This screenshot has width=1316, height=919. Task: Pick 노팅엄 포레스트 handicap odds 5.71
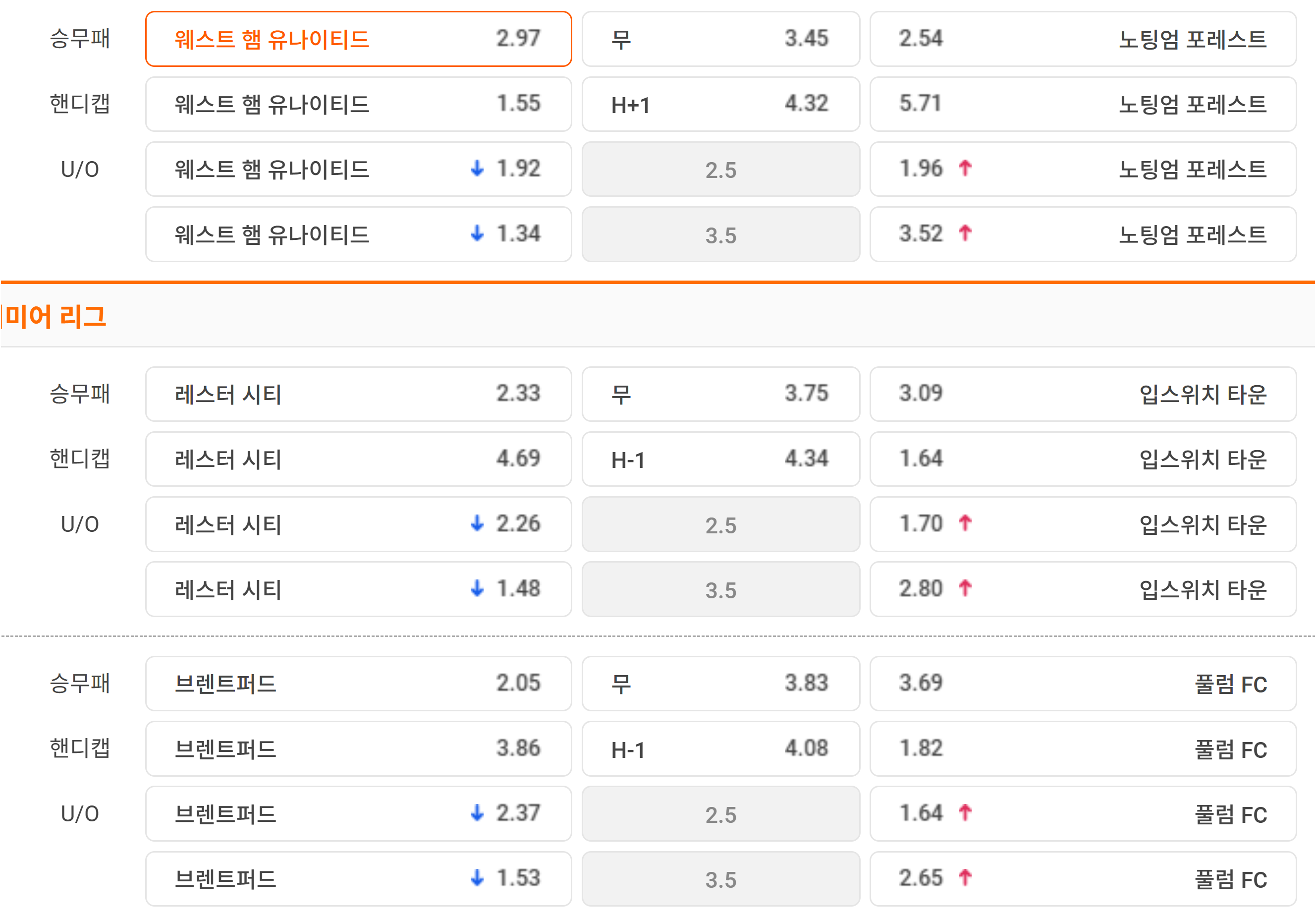tap(1083, 104)
